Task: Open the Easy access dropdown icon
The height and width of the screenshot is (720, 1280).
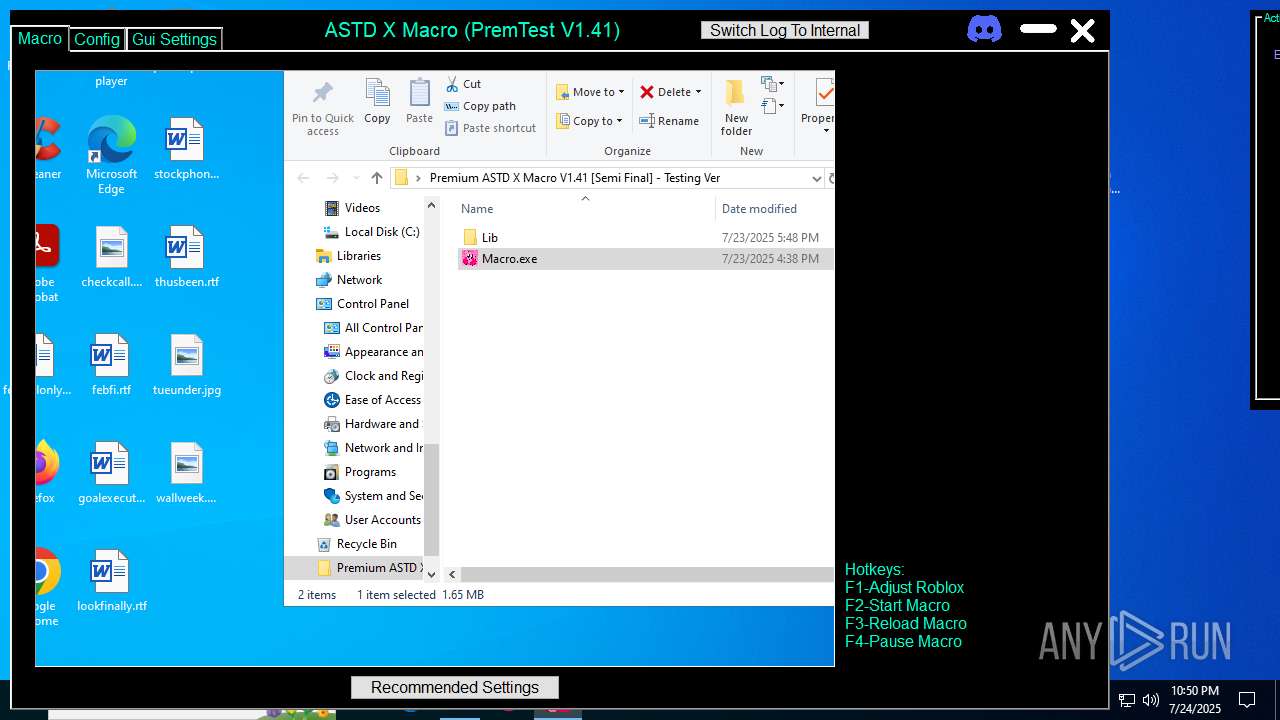Action: point(772,105)
